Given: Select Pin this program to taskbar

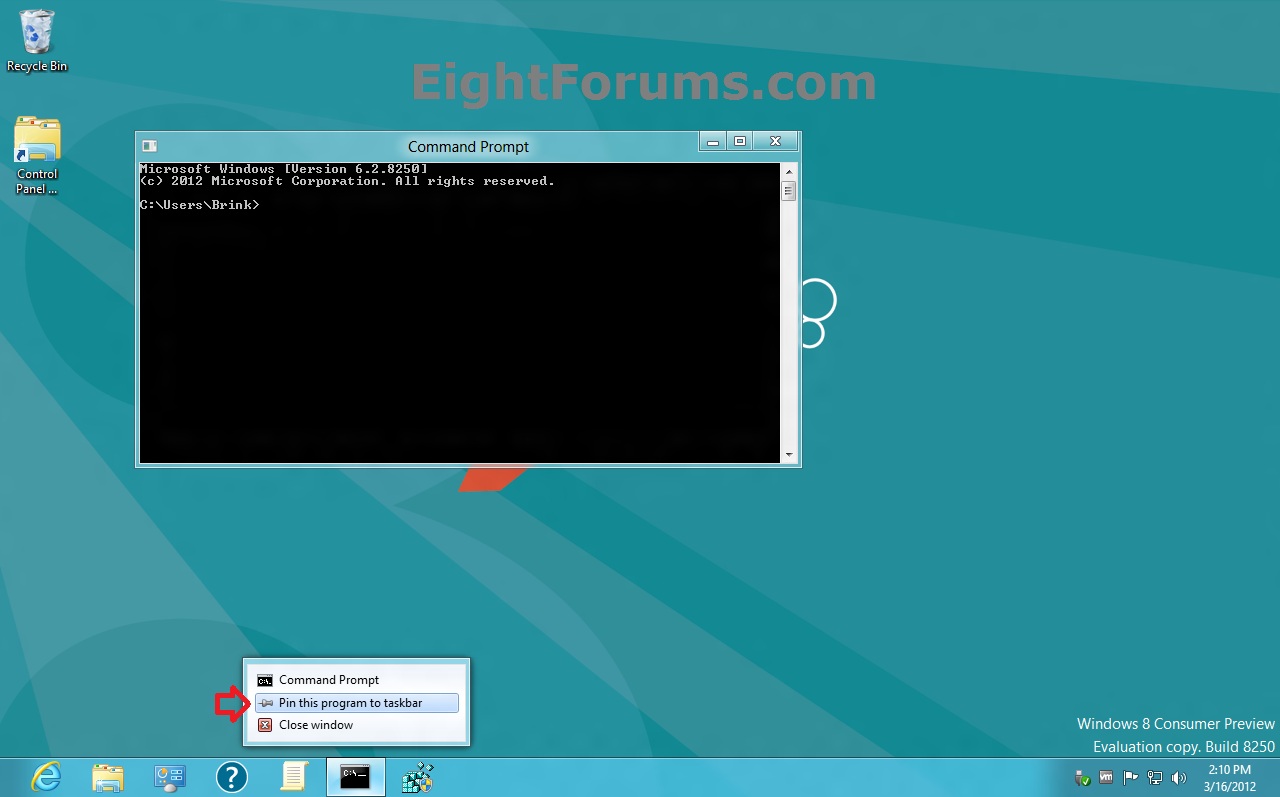Looking at the screenshot, I should [x=357, y=703].
